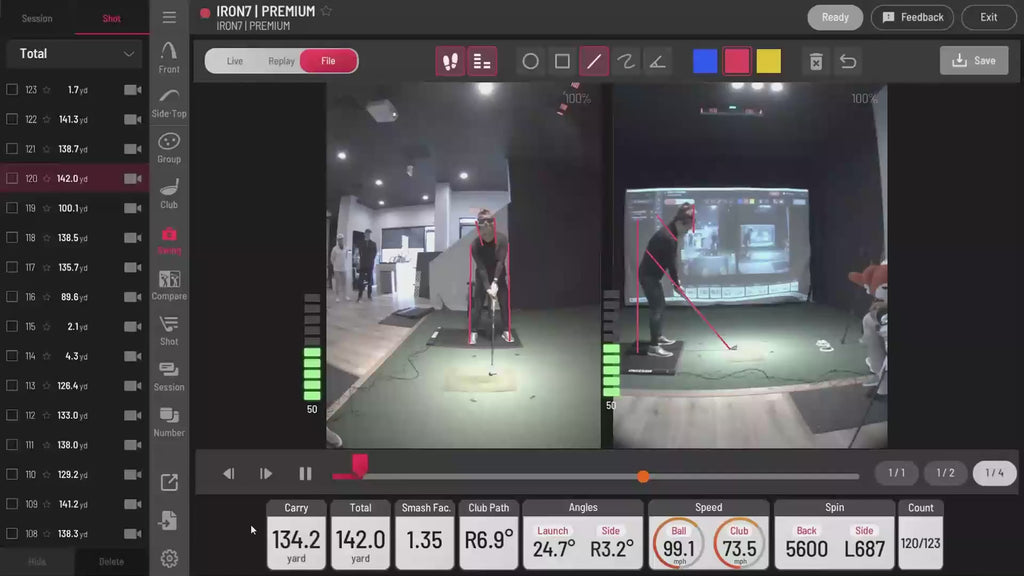The height and width of the screenshot is (576, 1024).
Task: Open video for shot 122
Action: [x=133, y=120]
